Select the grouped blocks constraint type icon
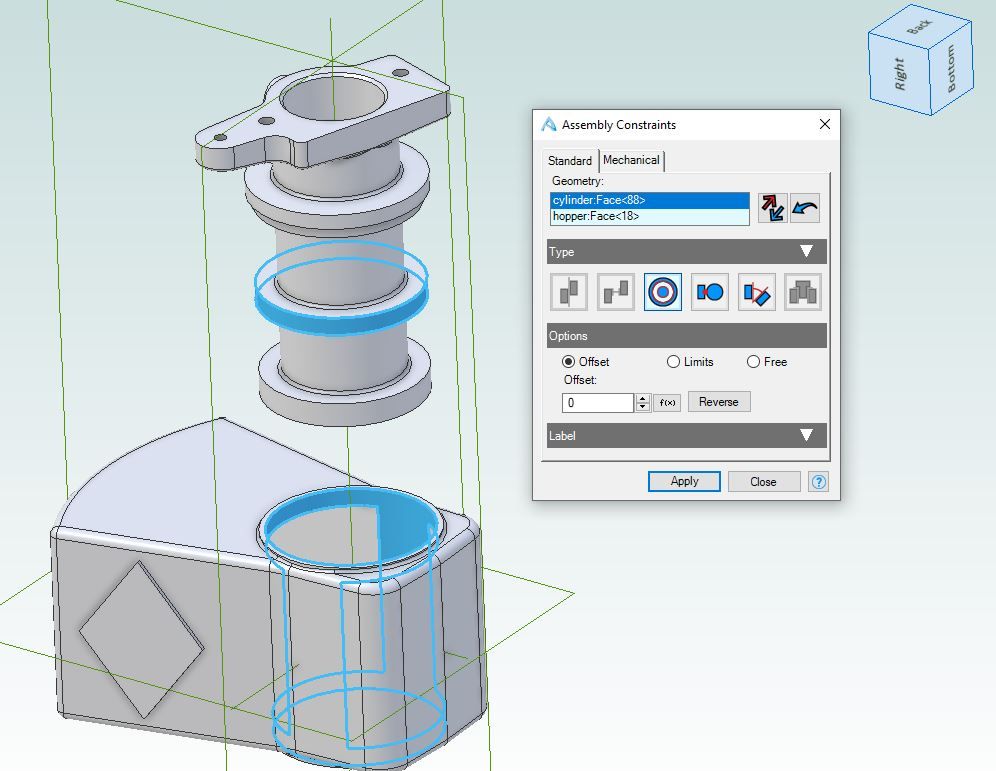 click(x=803, y=292)
